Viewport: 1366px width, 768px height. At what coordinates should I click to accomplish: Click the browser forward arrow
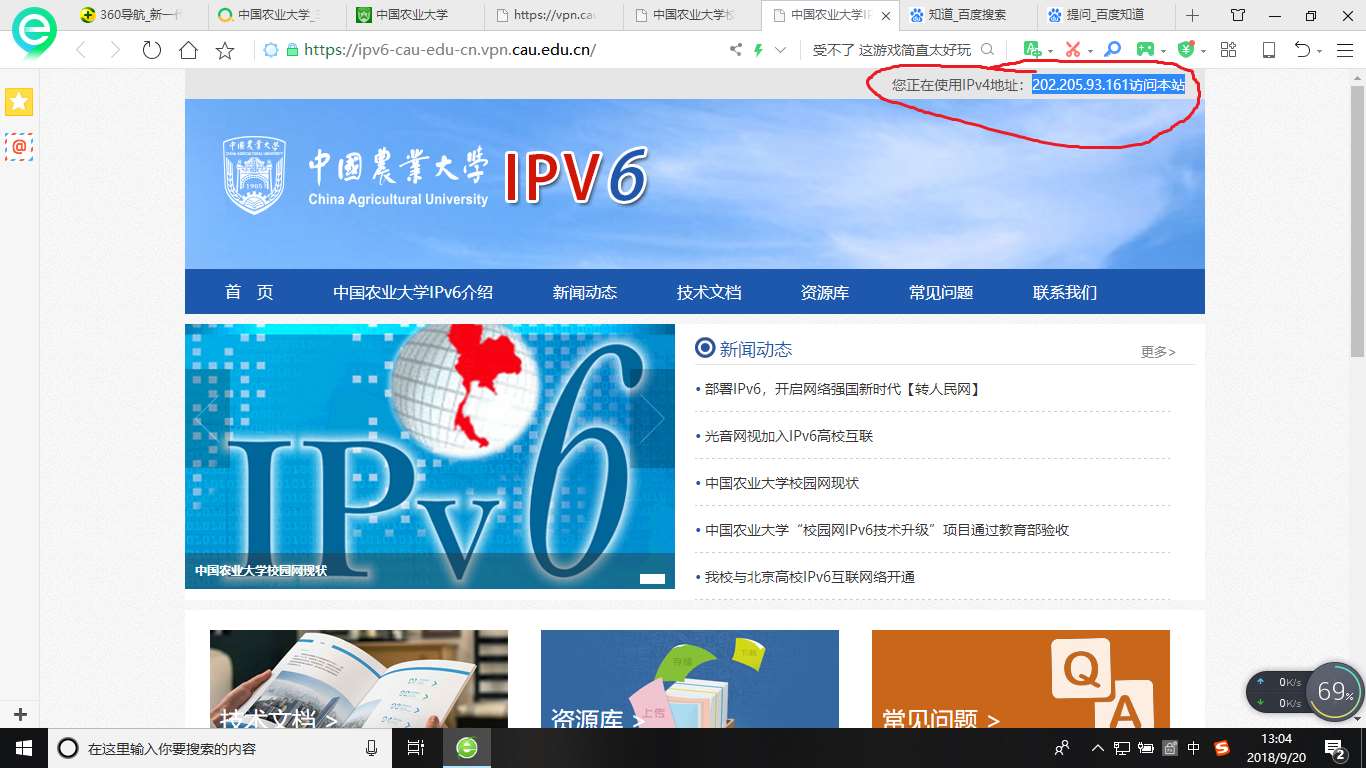coord(115,50)
